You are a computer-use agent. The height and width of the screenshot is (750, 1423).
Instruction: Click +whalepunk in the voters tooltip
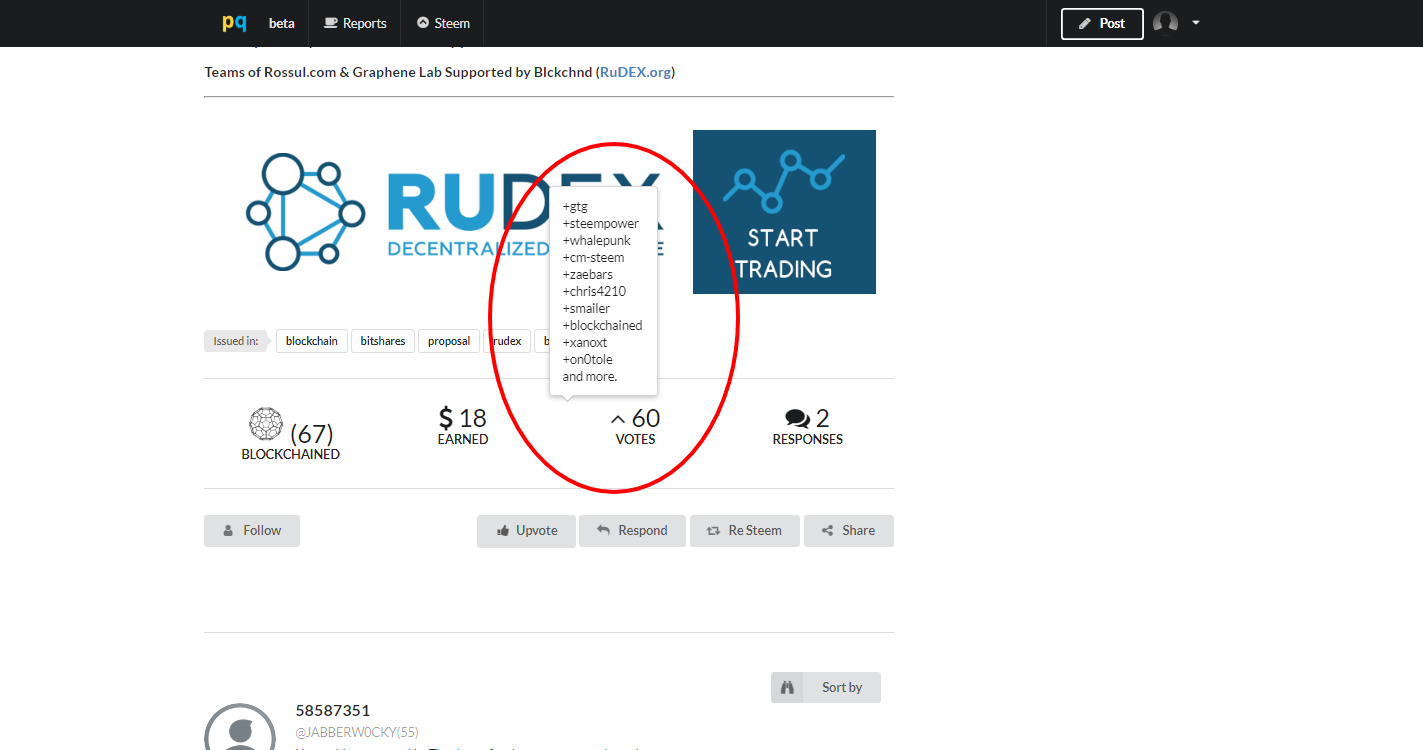[x=597, y=241]
